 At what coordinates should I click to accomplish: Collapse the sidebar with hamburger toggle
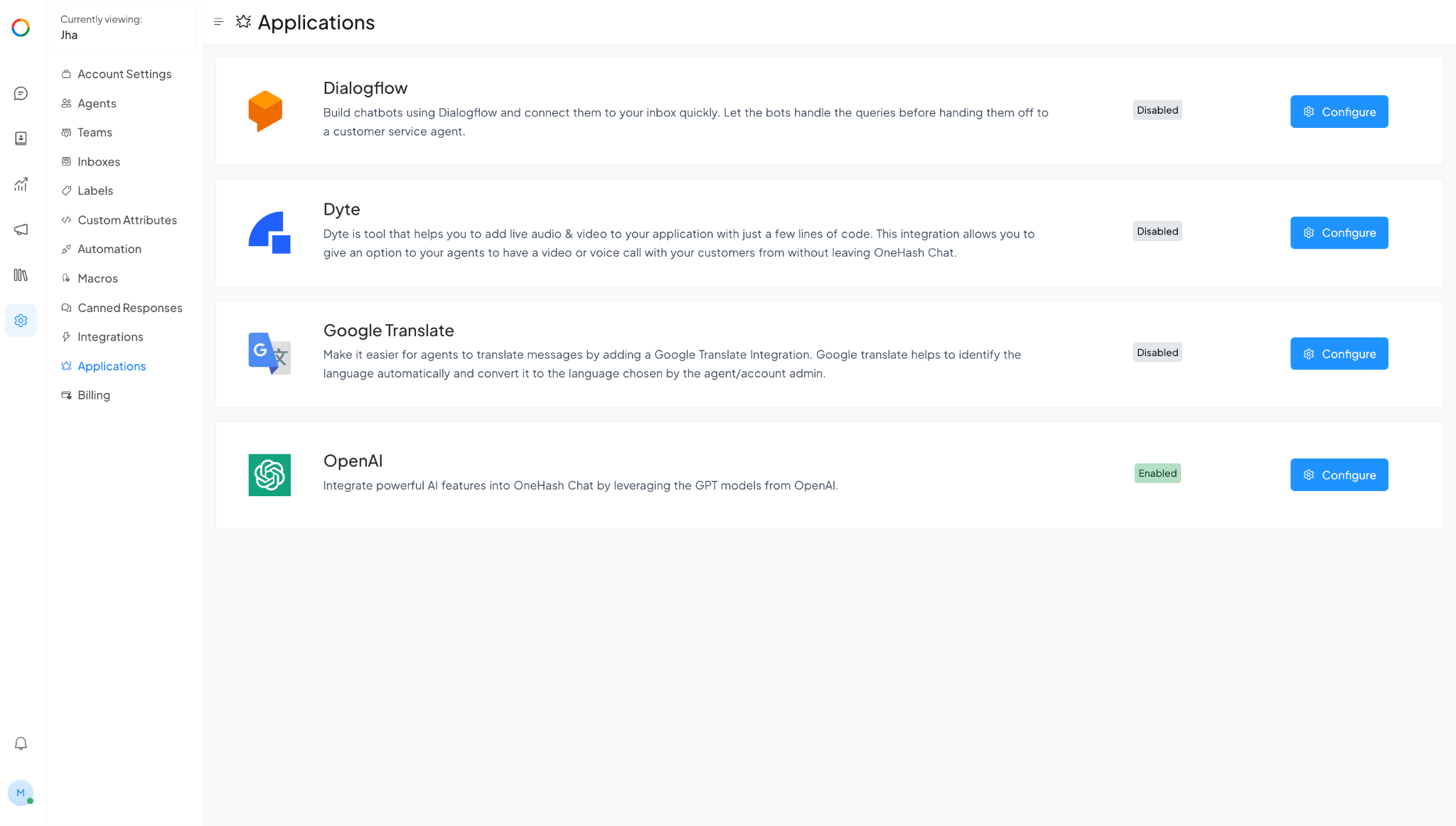[x=218, y=22]
